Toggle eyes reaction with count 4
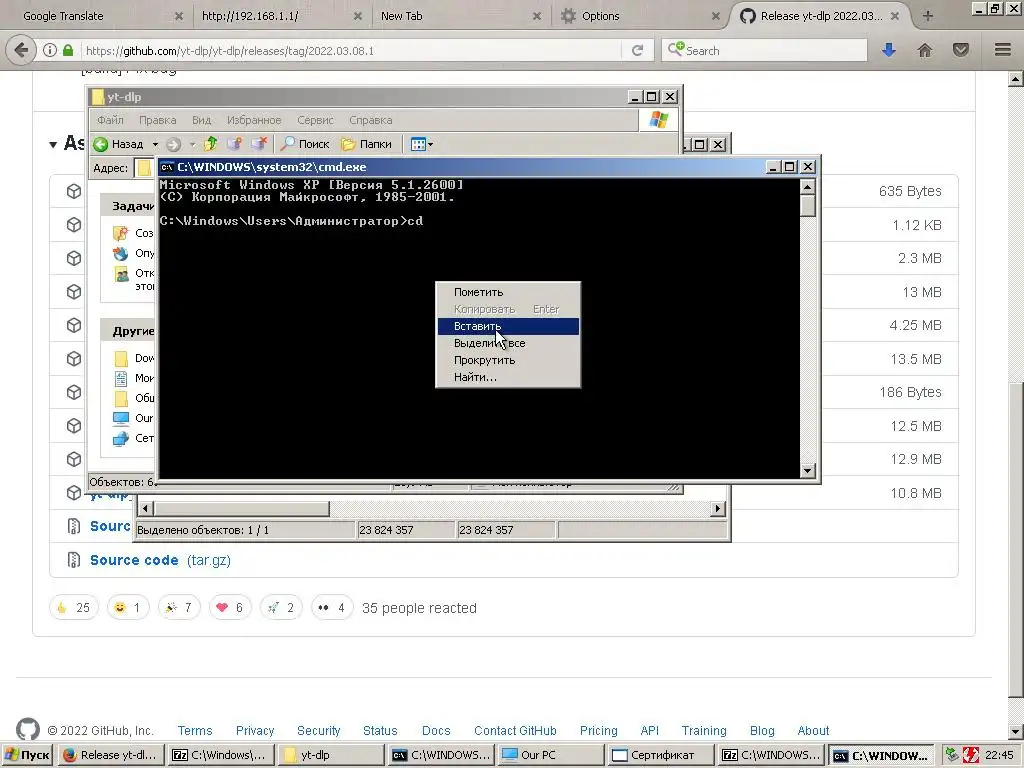 tap(332, 608)
